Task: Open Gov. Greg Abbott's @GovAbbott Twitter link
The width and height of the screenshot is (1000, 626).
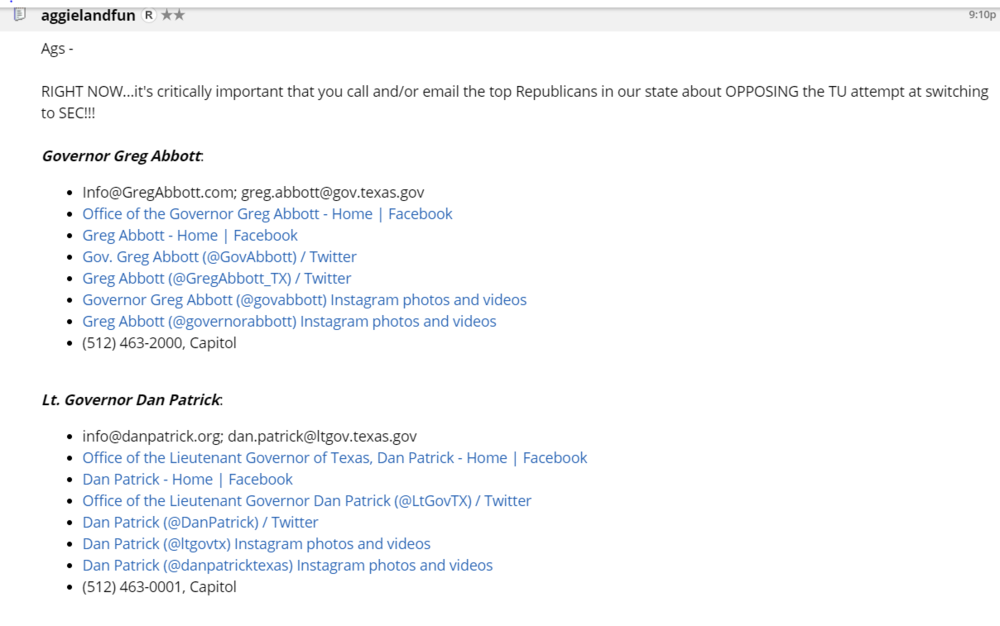Action: (x=219, y=256)
